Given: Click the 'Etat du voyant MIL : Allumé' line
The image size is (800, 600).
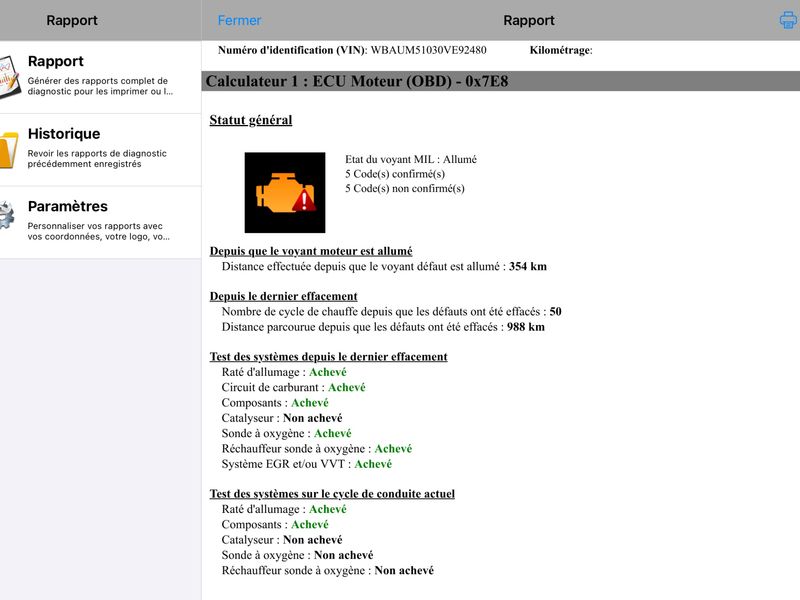Looking at the screenshot, I should (x=411, y=159).
